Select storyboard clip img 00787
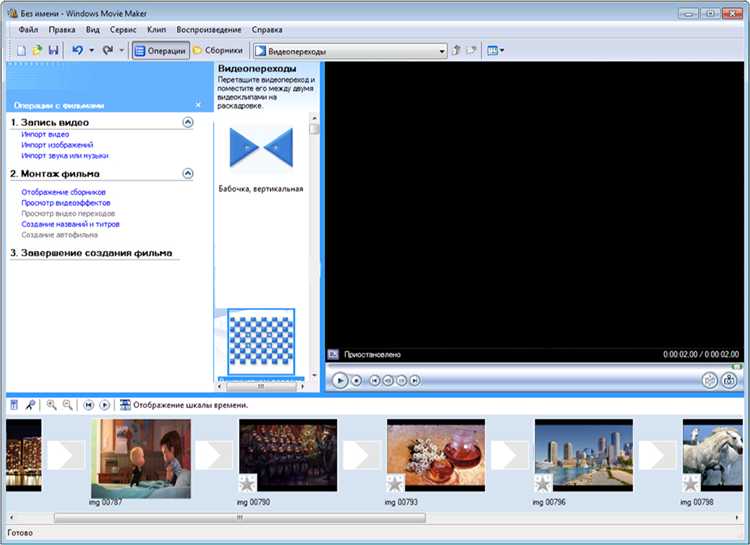This screenshot has height=545, width=750. coord(141,459)
